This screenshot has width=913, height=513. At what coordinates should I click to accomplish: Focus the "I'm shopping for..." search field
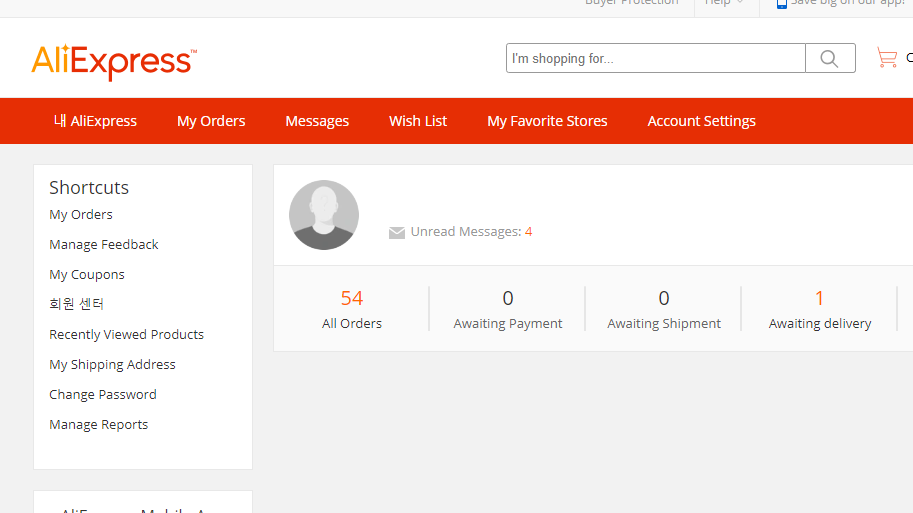[x=656, y=58]
